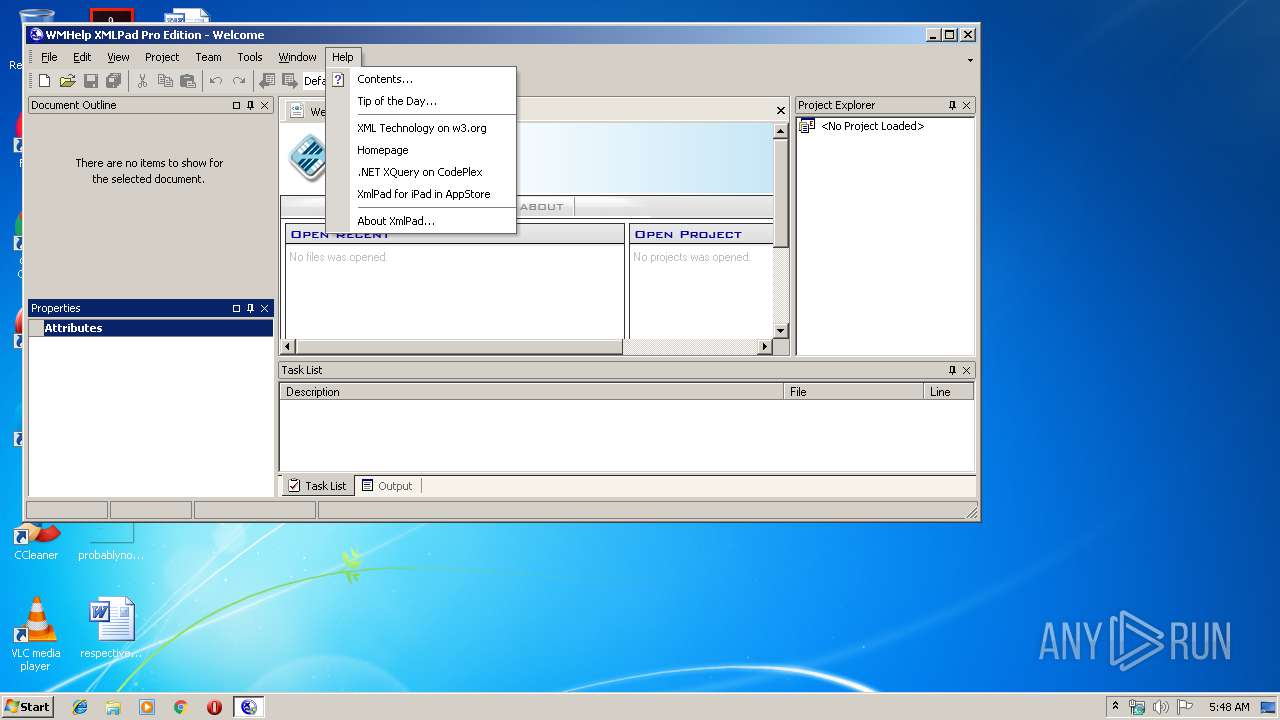Open the View menu
Screen dimensions: 1280x720
tap(119, 57)
